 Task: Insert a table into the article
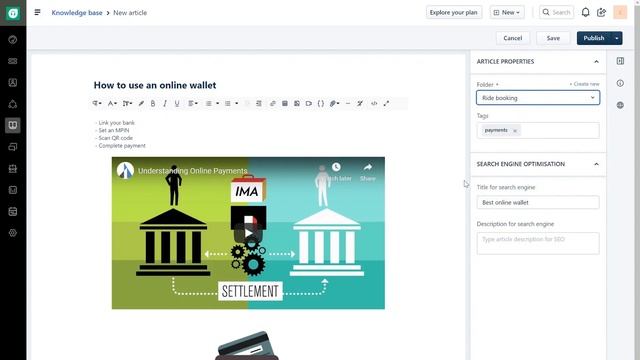point(285,104)
